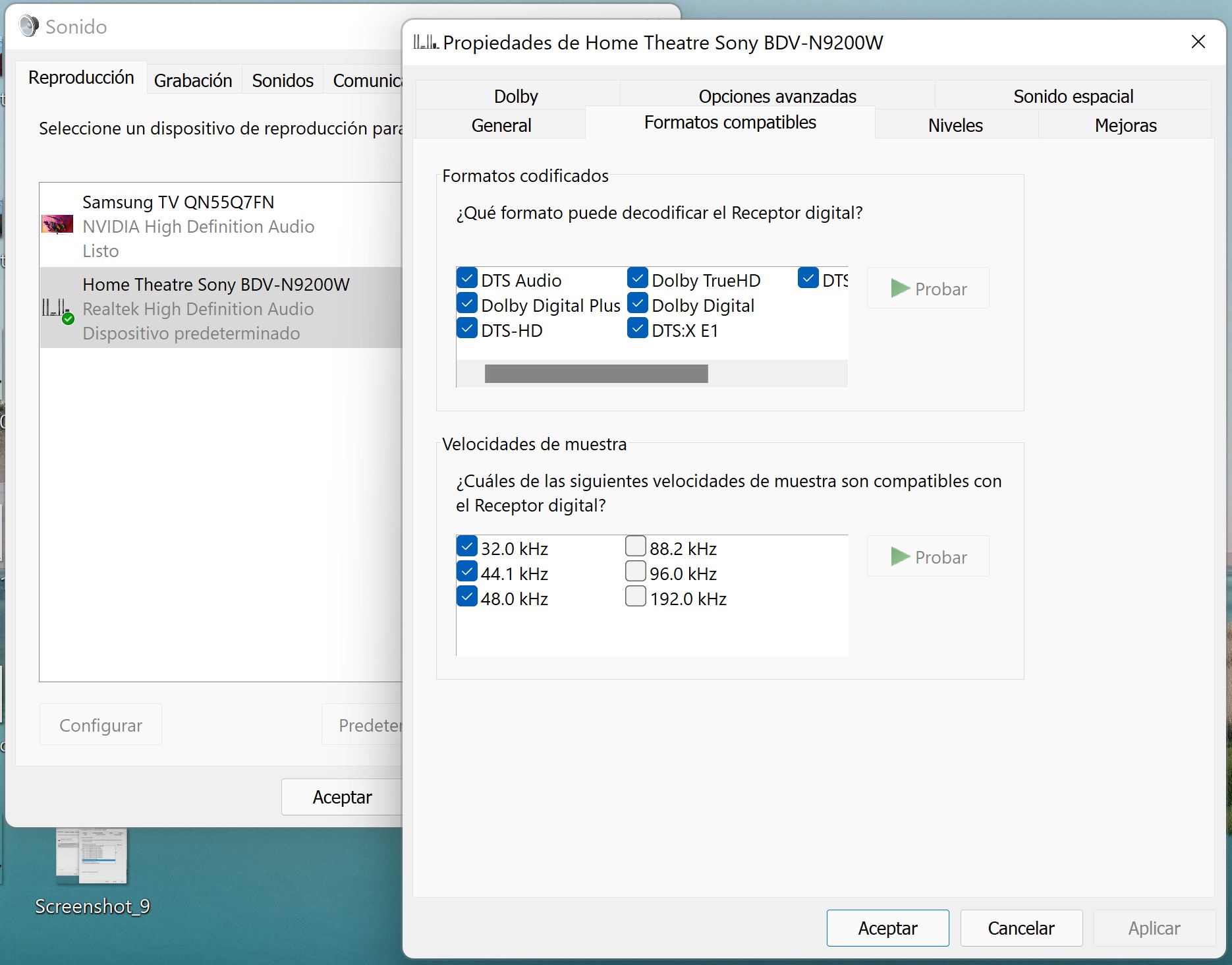This screenshot has height=965, width=1232.
Task: Uncheck the Dolby Digital Plus format
Action: (467, 303)
